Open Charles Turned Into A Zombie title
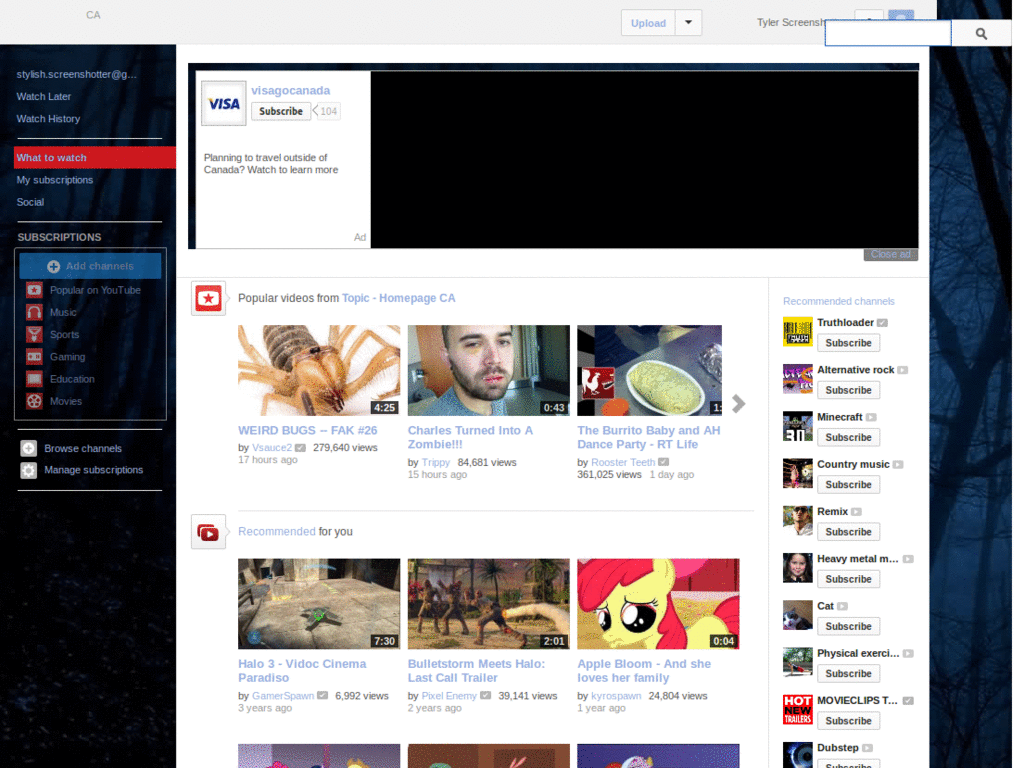 click(x=470, y=438)
